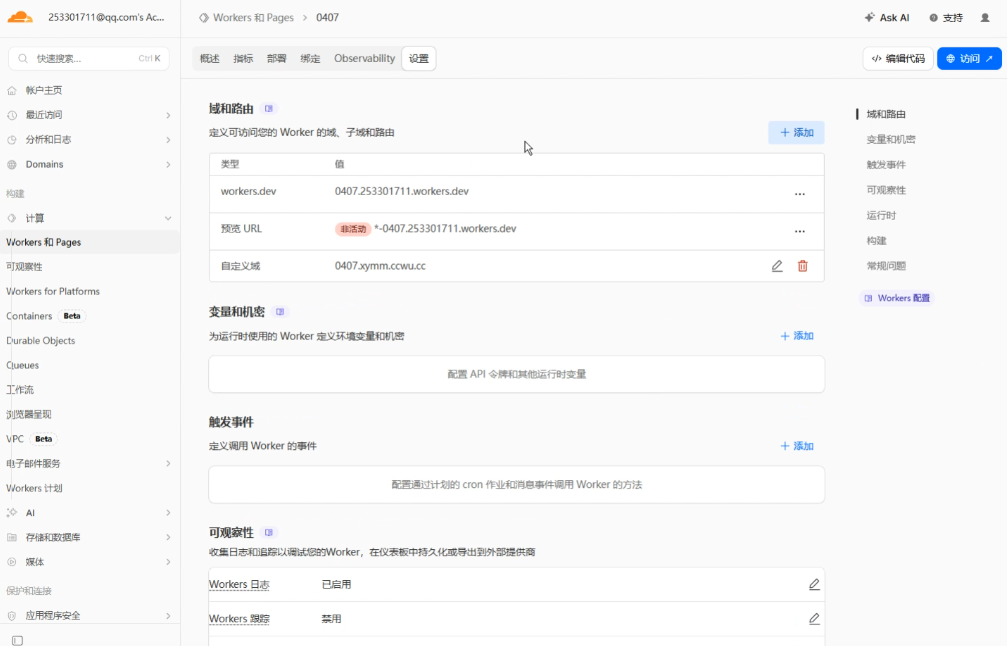Open more options for workers.dev row
The height and width of the screenshot is (646, 1007).
point(800,194)
